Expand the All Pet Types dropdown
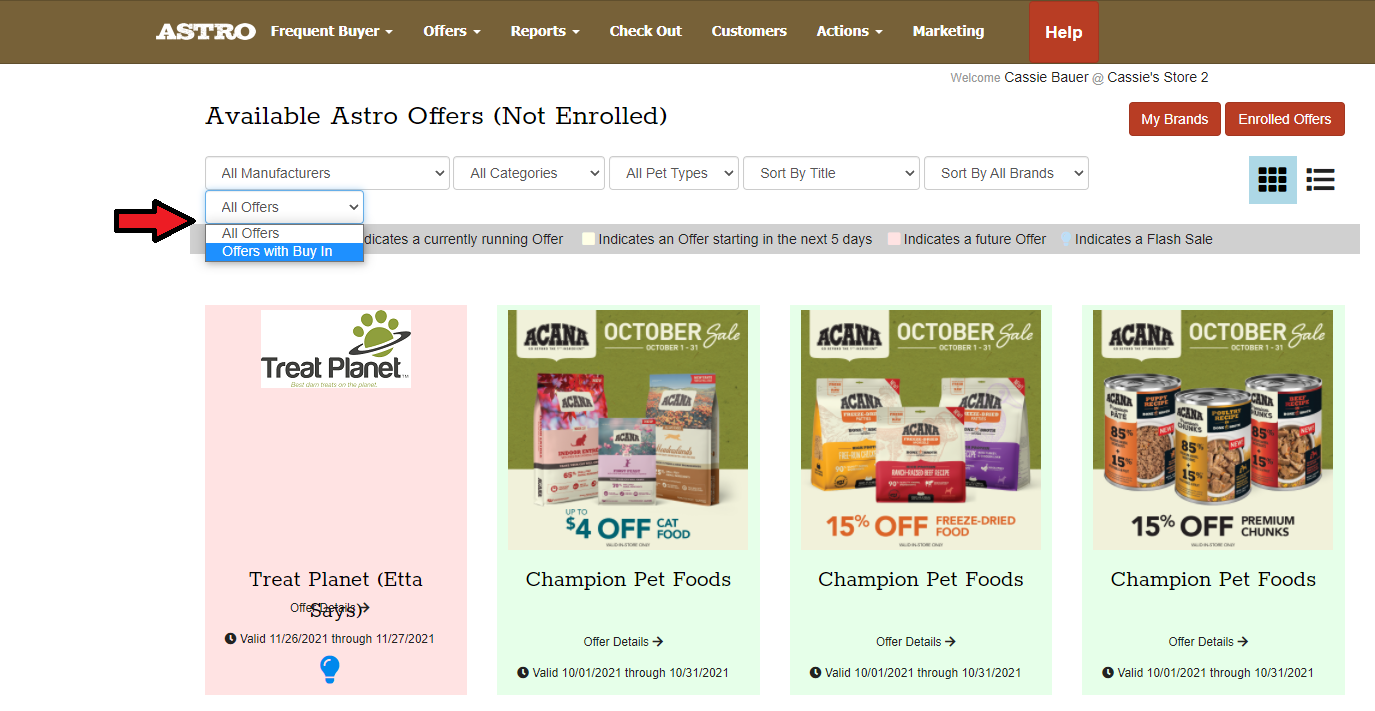1375x711 pixels. coord(674,173)
